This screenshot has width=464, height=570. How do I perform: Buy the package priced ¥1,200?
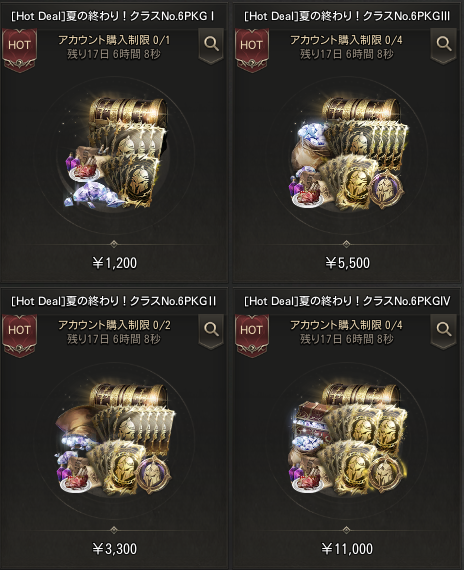pyautogui.click(x=115, y=263)
